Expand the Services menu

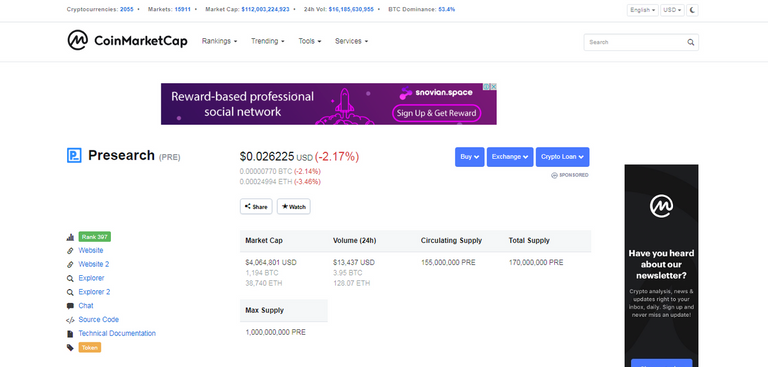coord(351,41)
